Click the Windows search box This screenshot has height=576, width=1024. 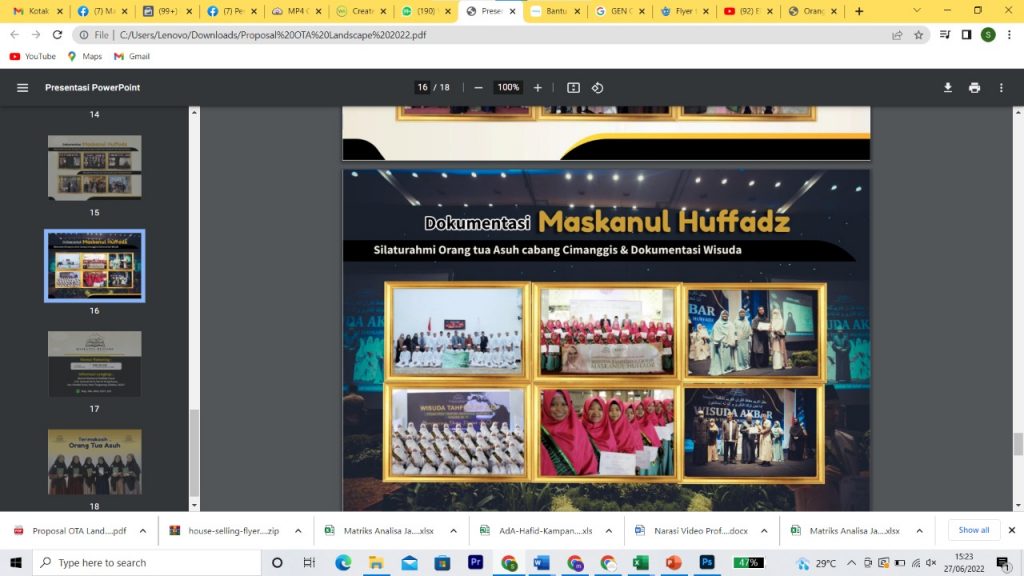tap(147, 562)
